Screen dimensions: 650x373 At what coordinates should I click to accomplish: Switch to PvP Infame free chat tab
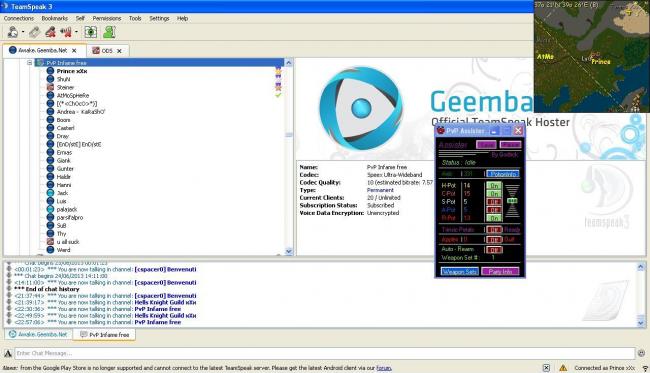(x=104, y=334)
